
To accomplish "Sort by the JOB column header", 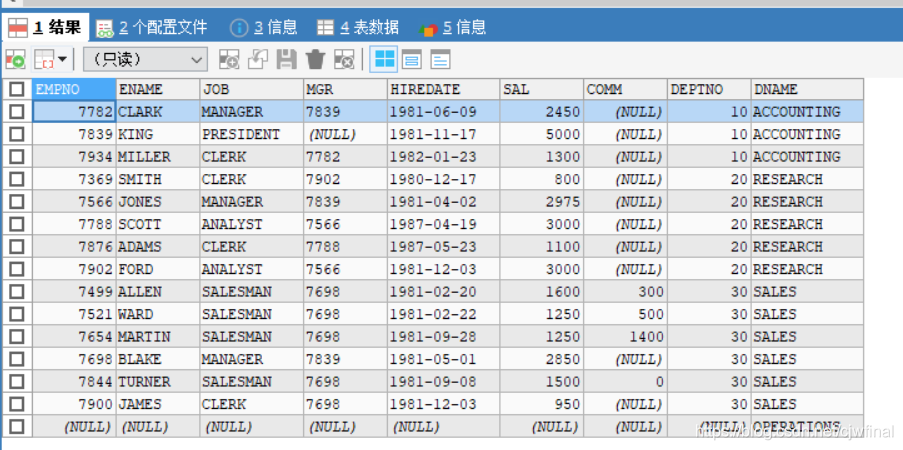I will (252, 89).
